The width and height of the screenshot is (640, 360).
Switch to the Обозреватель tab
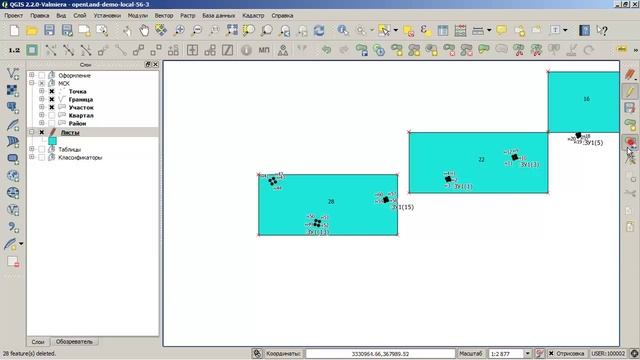point(74,342)
